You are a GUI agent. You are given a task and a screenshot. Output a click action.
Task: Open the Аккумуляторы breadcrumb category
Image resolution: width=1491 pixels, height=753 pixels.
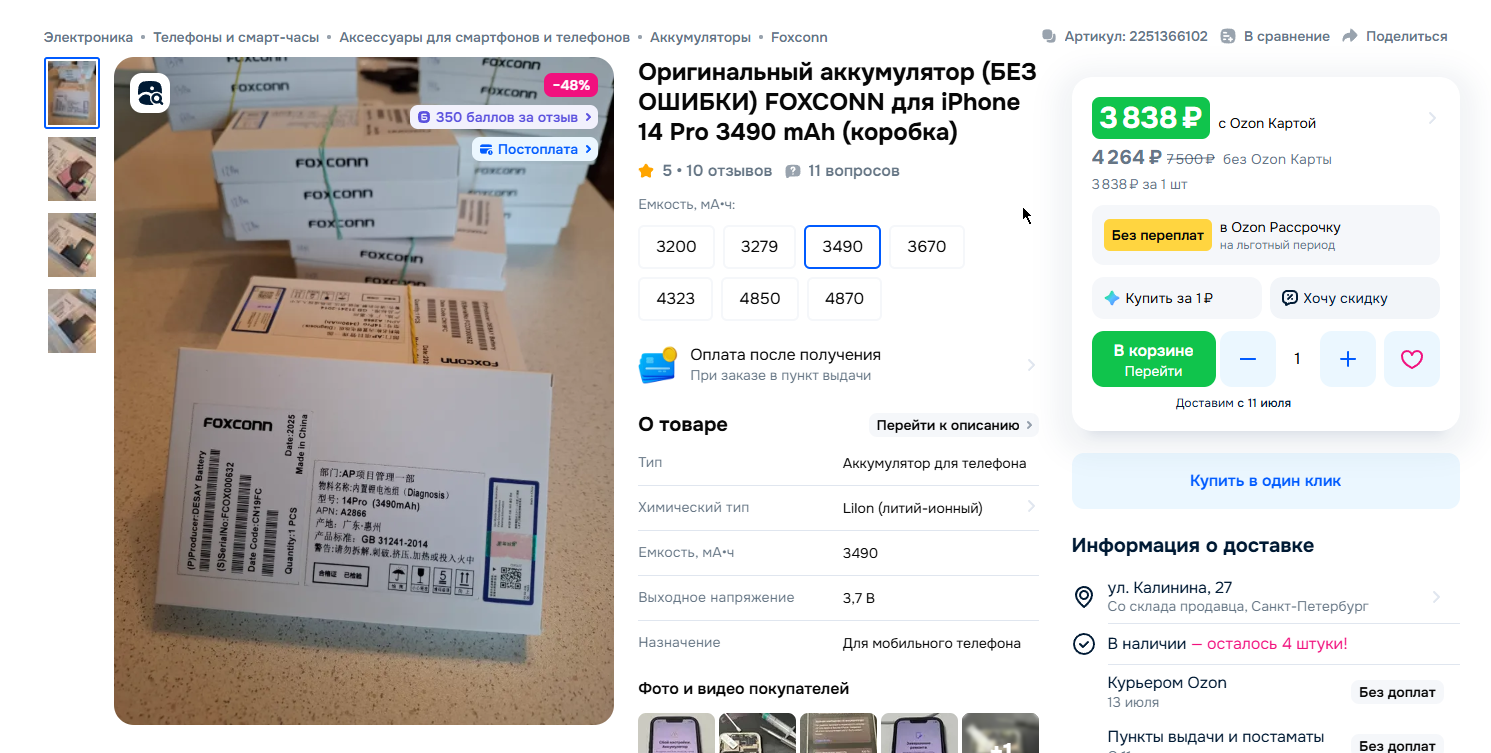click(700, 37)
